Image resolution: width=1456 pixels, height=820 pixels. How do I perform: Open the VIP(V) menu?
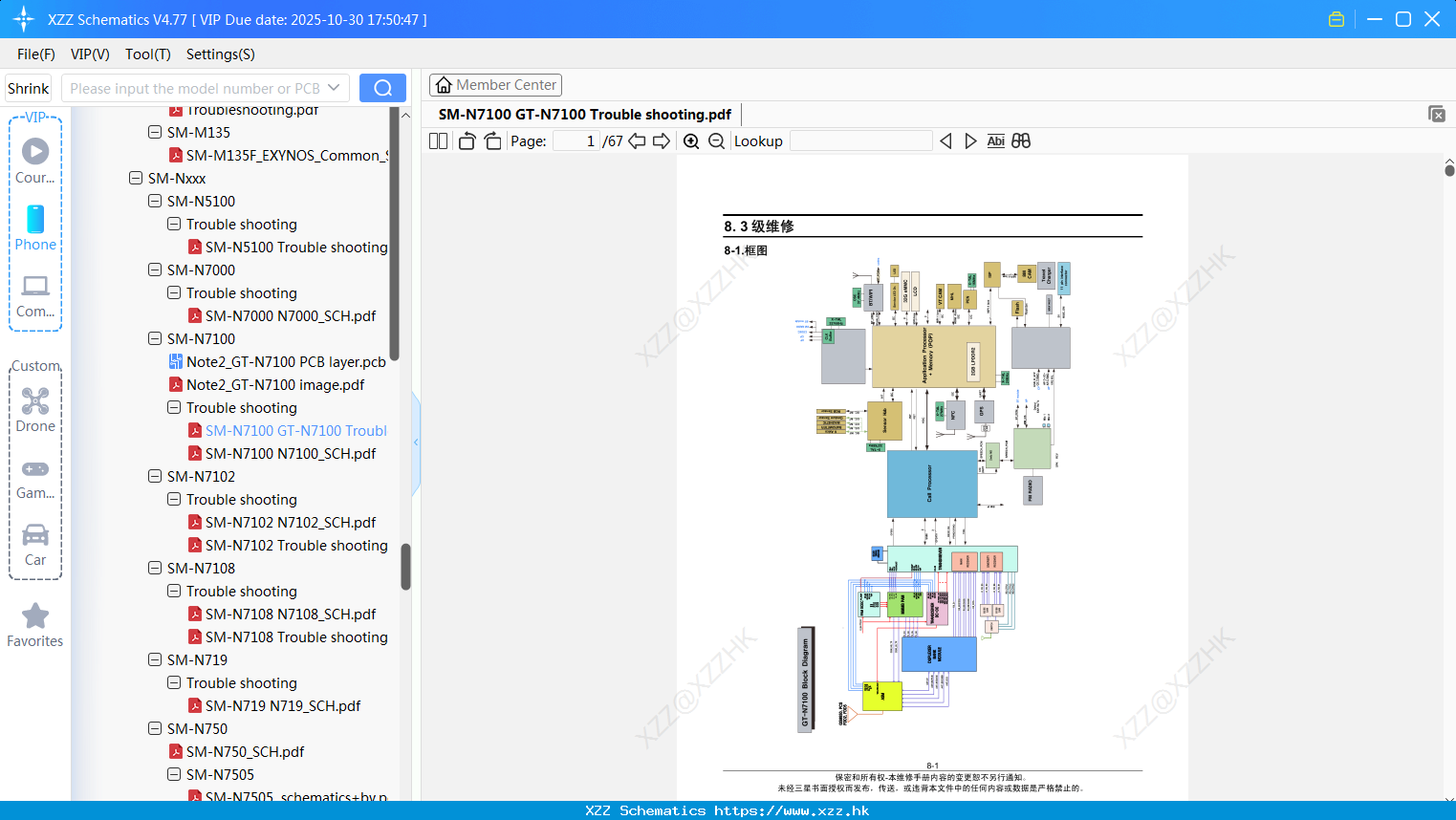coord(90,54)
